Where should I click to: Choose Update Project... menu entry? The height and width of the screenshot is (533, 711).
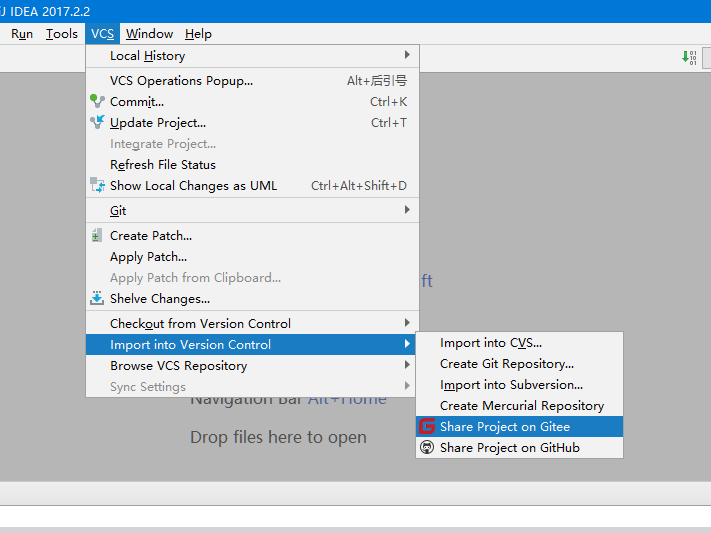pyautogui.click(x=252, y=122)
